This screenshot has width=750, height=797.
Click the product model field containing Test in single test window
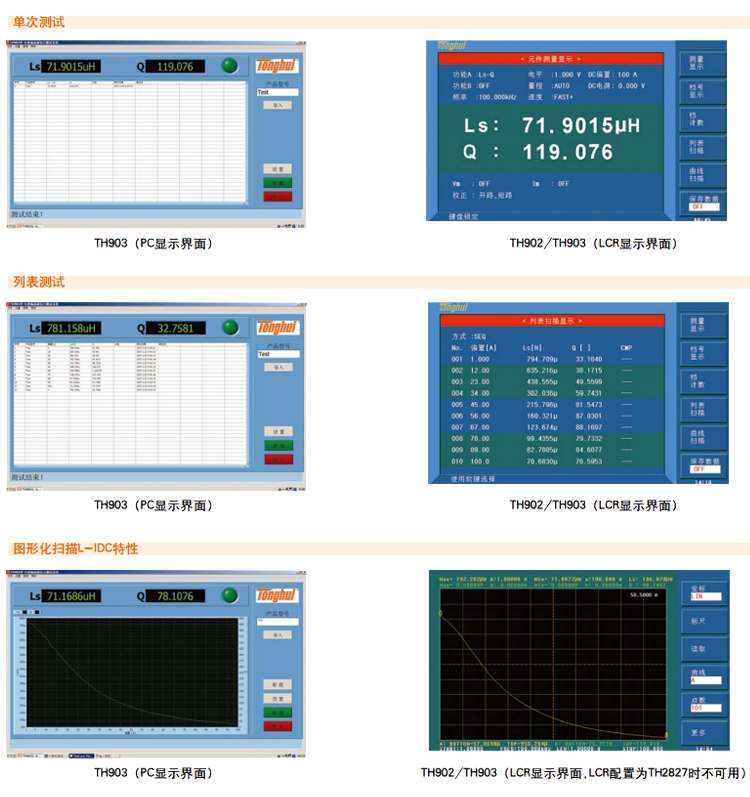coord(276,92)
